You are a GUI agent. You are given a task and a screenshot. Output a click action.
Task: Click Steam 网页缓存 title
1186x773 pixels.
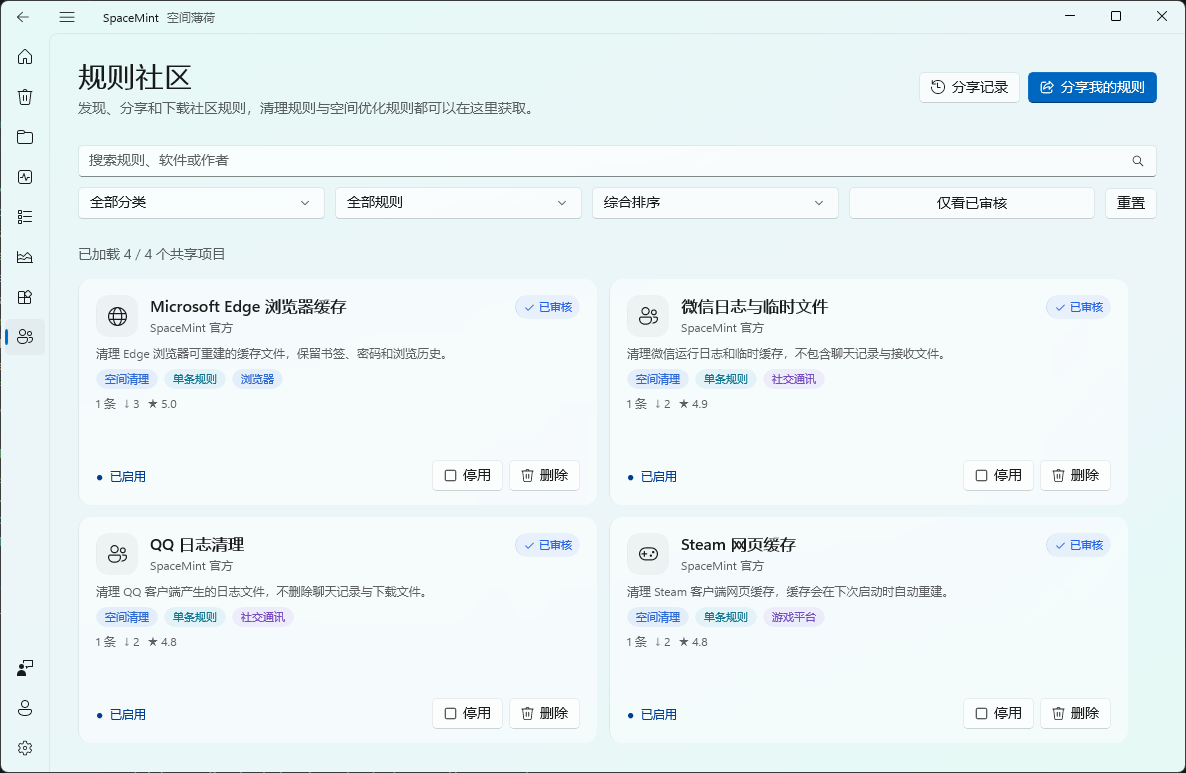738,545
